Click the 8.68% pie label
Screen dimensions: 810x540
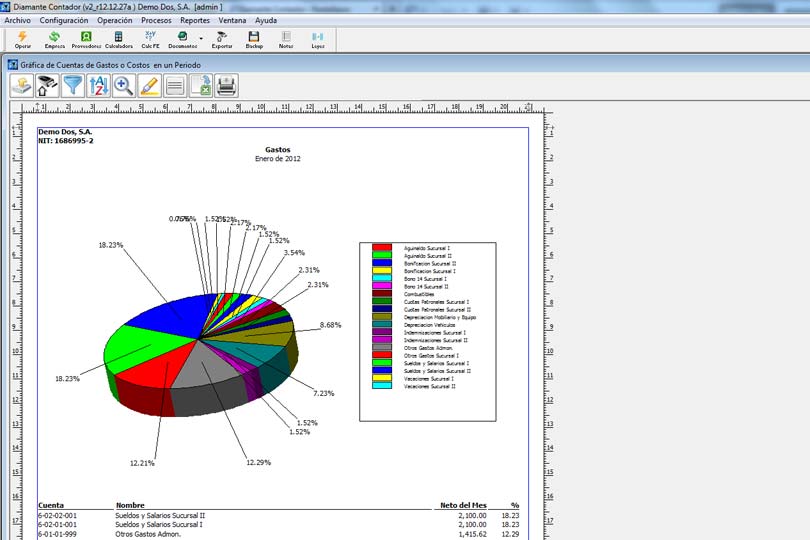(x=331, y=325)
